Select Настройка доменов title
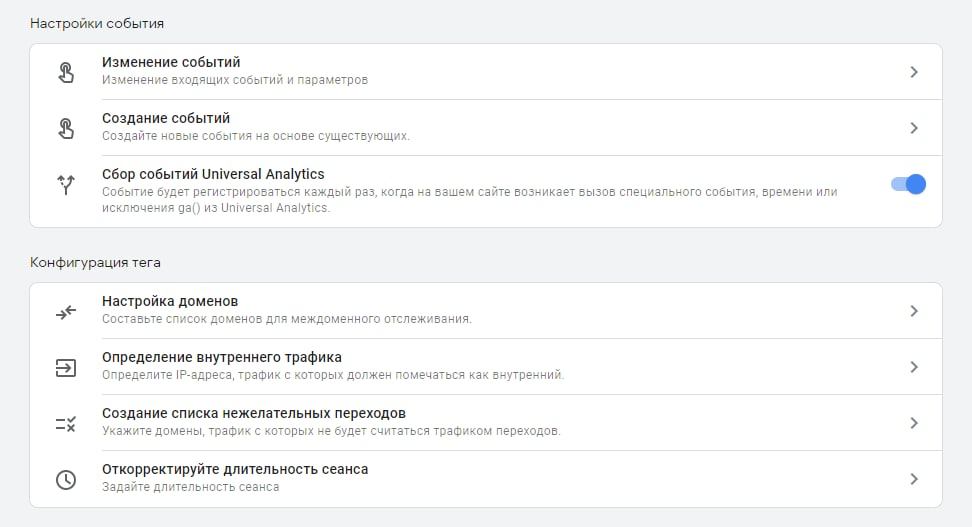Viewport: 972px width, 527px height. (170, 302)
